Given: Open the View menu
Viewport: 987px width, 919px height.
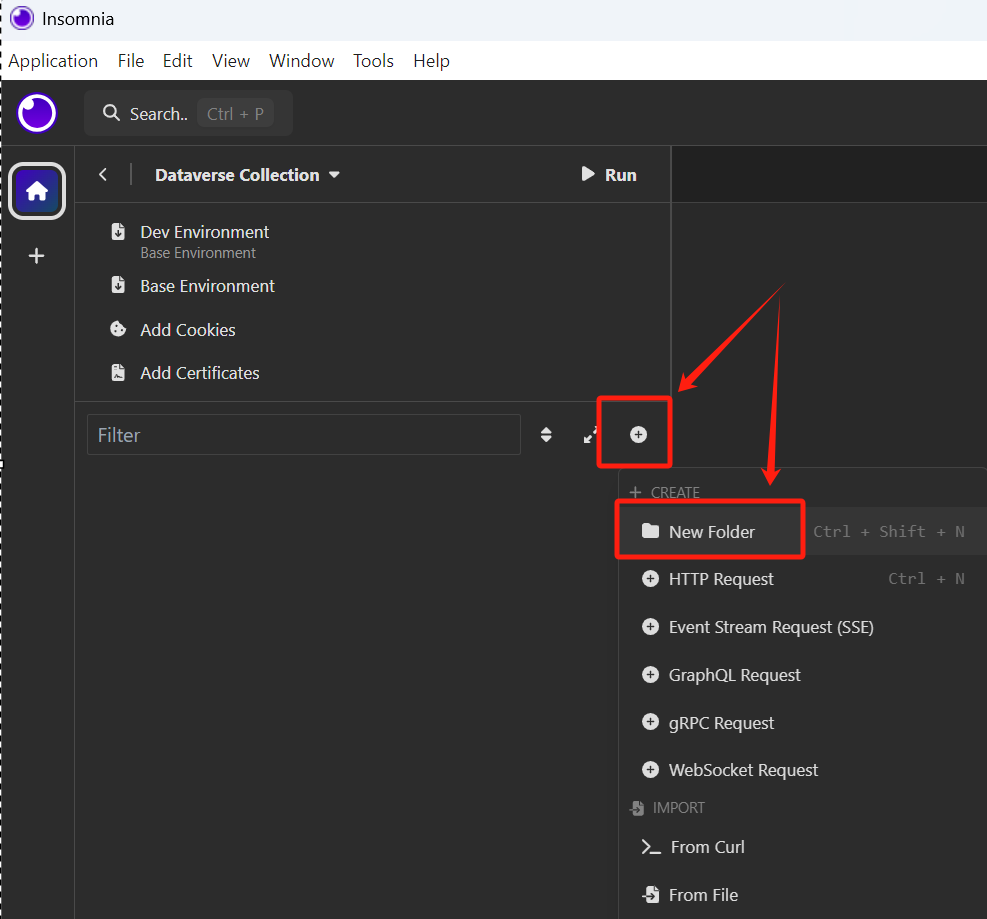Looking at the screenshot, I should click(230, 61).
